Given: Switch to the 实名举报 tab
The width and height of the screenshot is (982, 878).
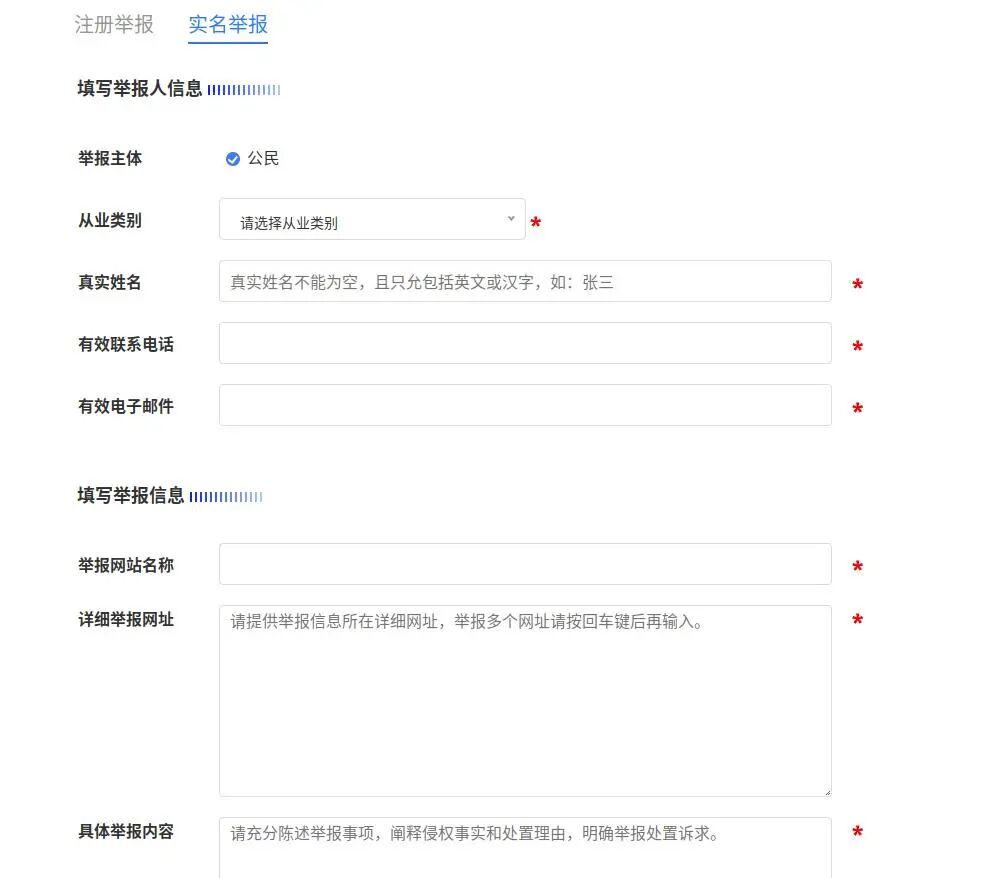Looking at the screenshot, I should (x=227, y=27).
